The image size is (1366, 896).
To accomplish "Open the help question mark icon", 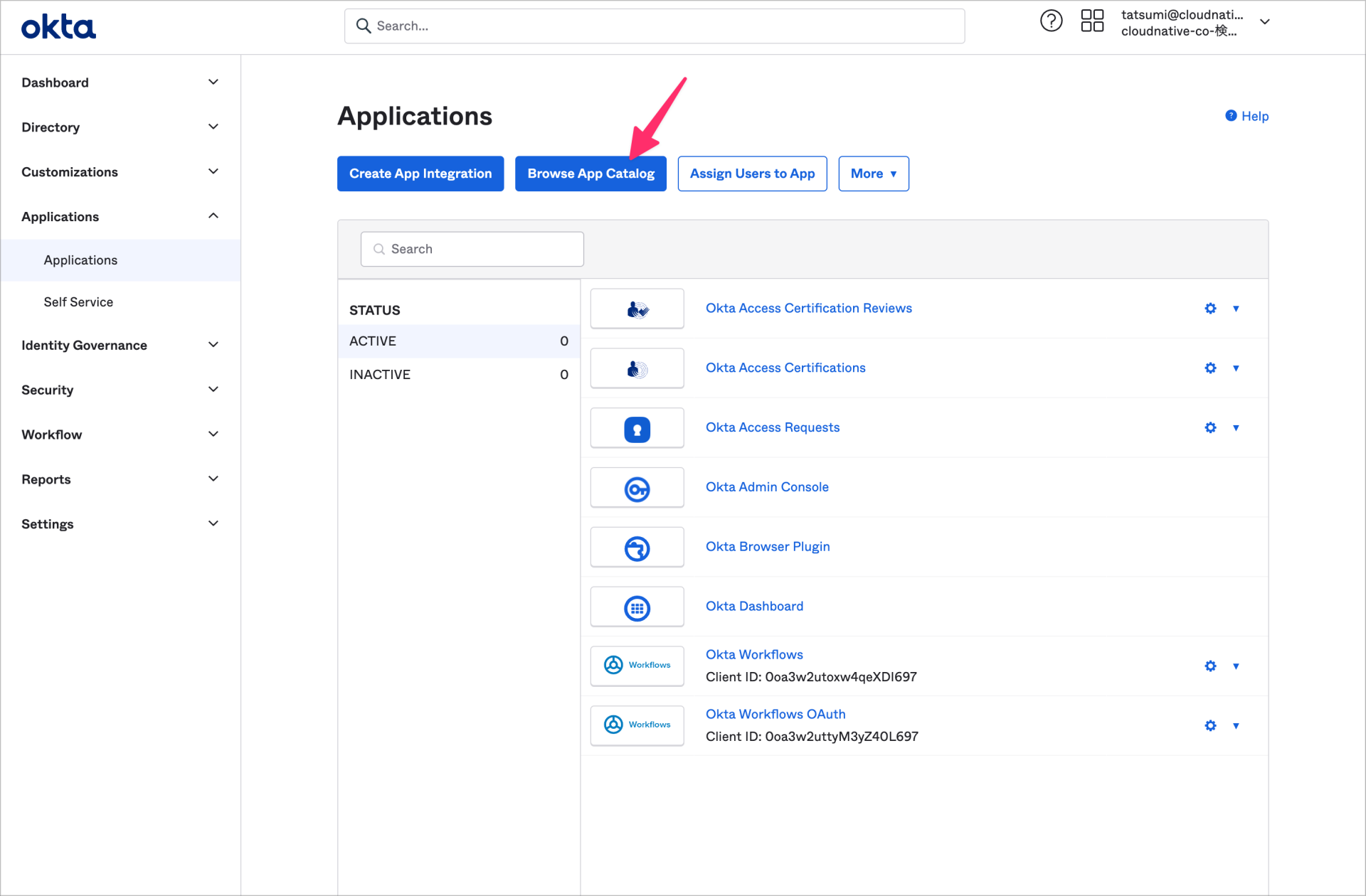I will click(x=1051, y=21).
